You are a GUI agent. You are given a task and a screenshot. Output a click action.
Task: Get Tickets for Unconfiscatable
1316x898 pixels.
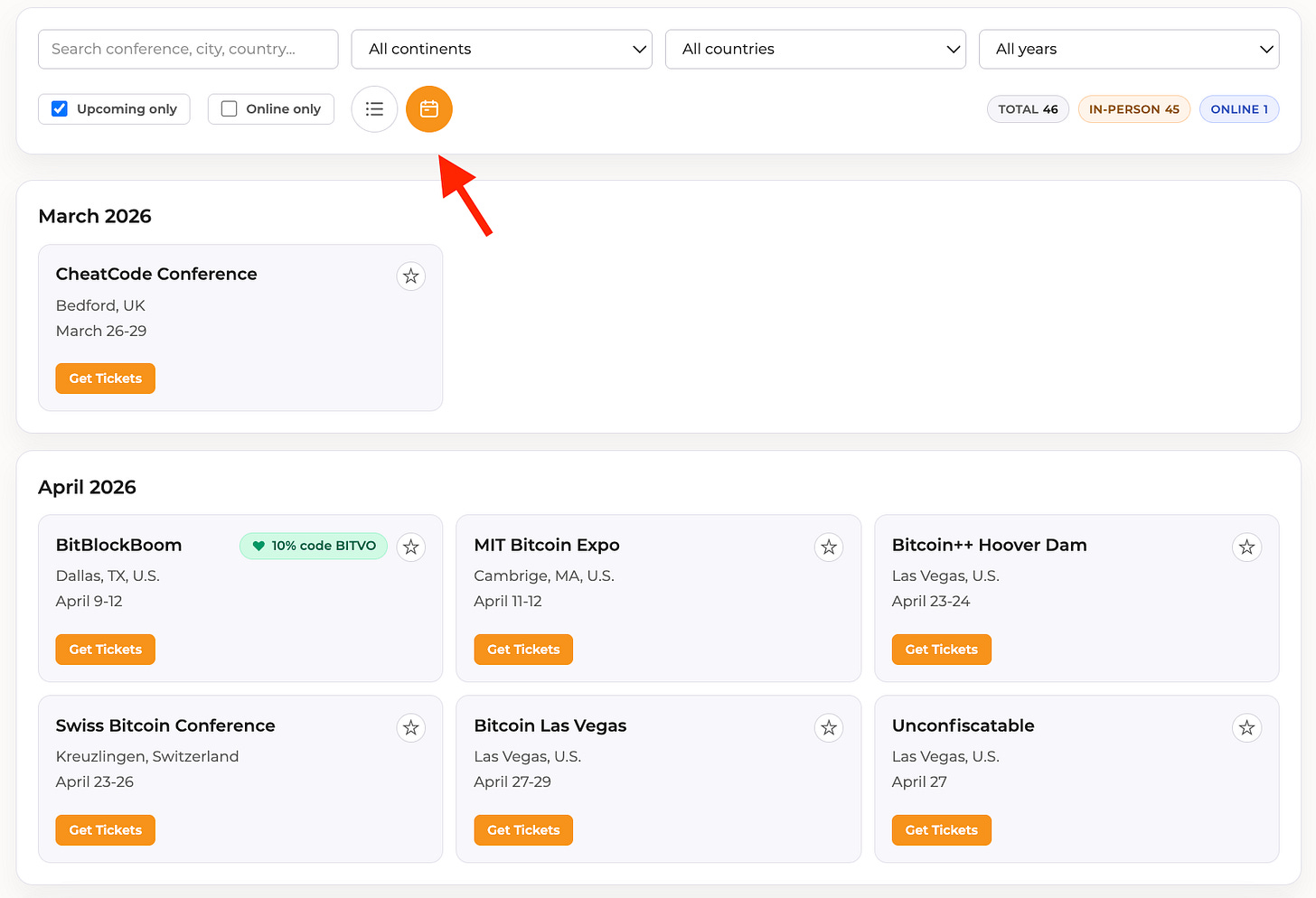click(942, 830)
